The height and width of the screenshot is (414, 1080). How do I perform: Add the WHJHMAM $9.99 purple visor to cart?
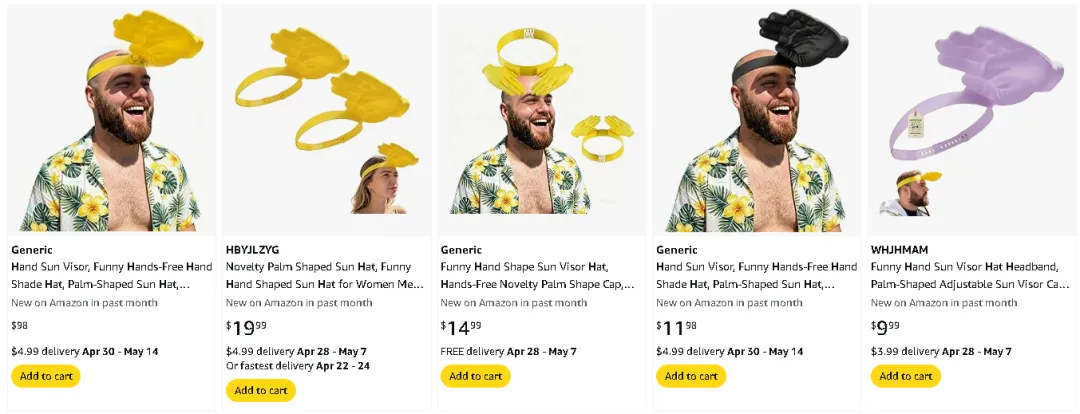tap(905, 376)
